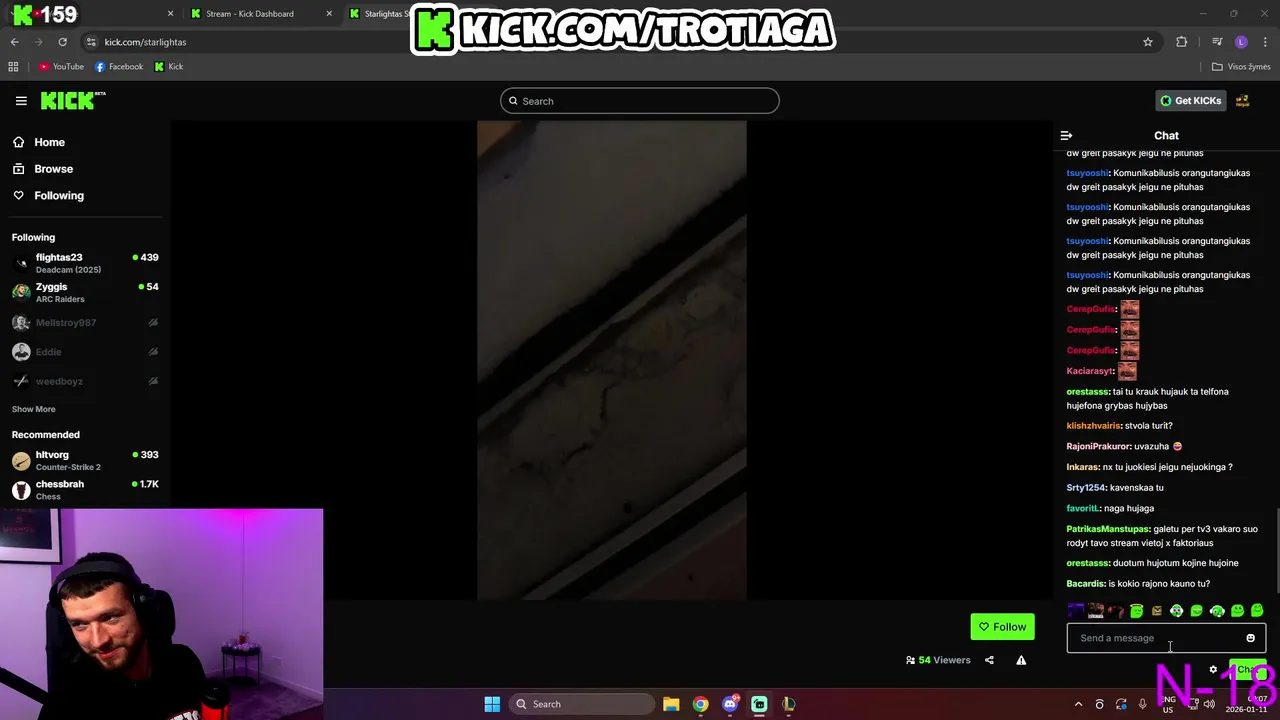Open the Windows Start menu
Image resolution: width=1280 pixels, height=720 pixels.
point(492,704)
